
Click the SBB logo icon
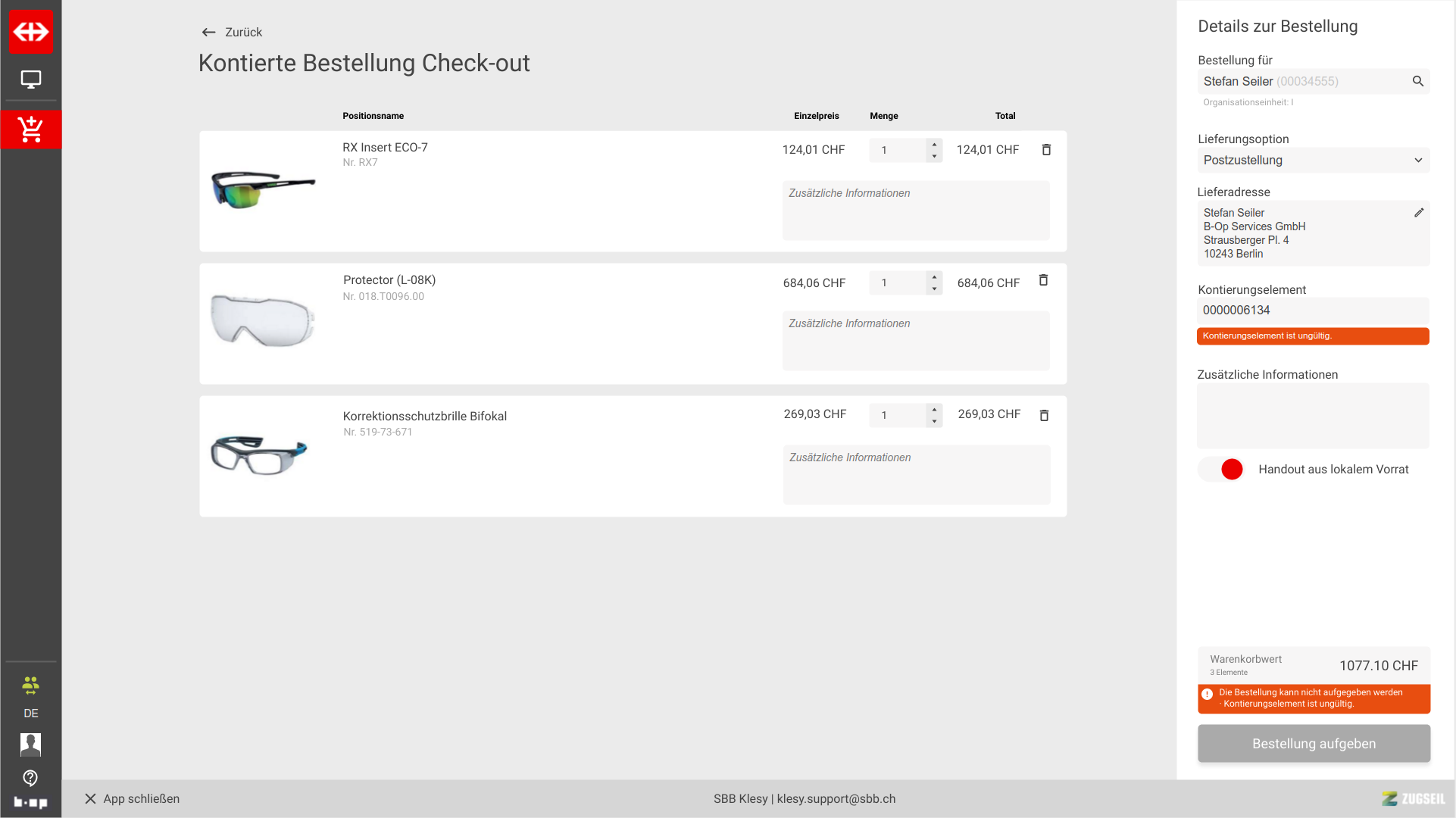point(31,32)
